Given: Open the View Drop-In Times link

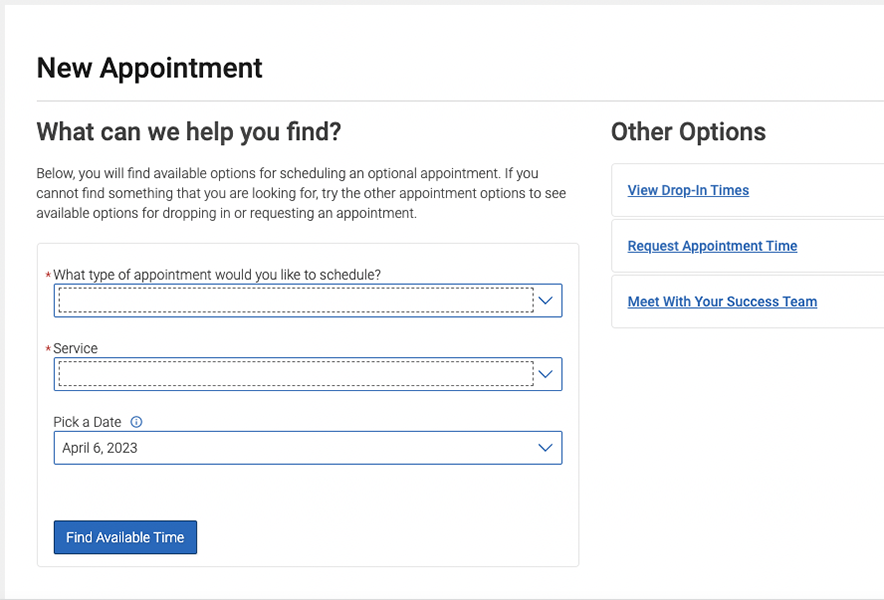Looking at the screenshot, I should [x=688, y=190].
